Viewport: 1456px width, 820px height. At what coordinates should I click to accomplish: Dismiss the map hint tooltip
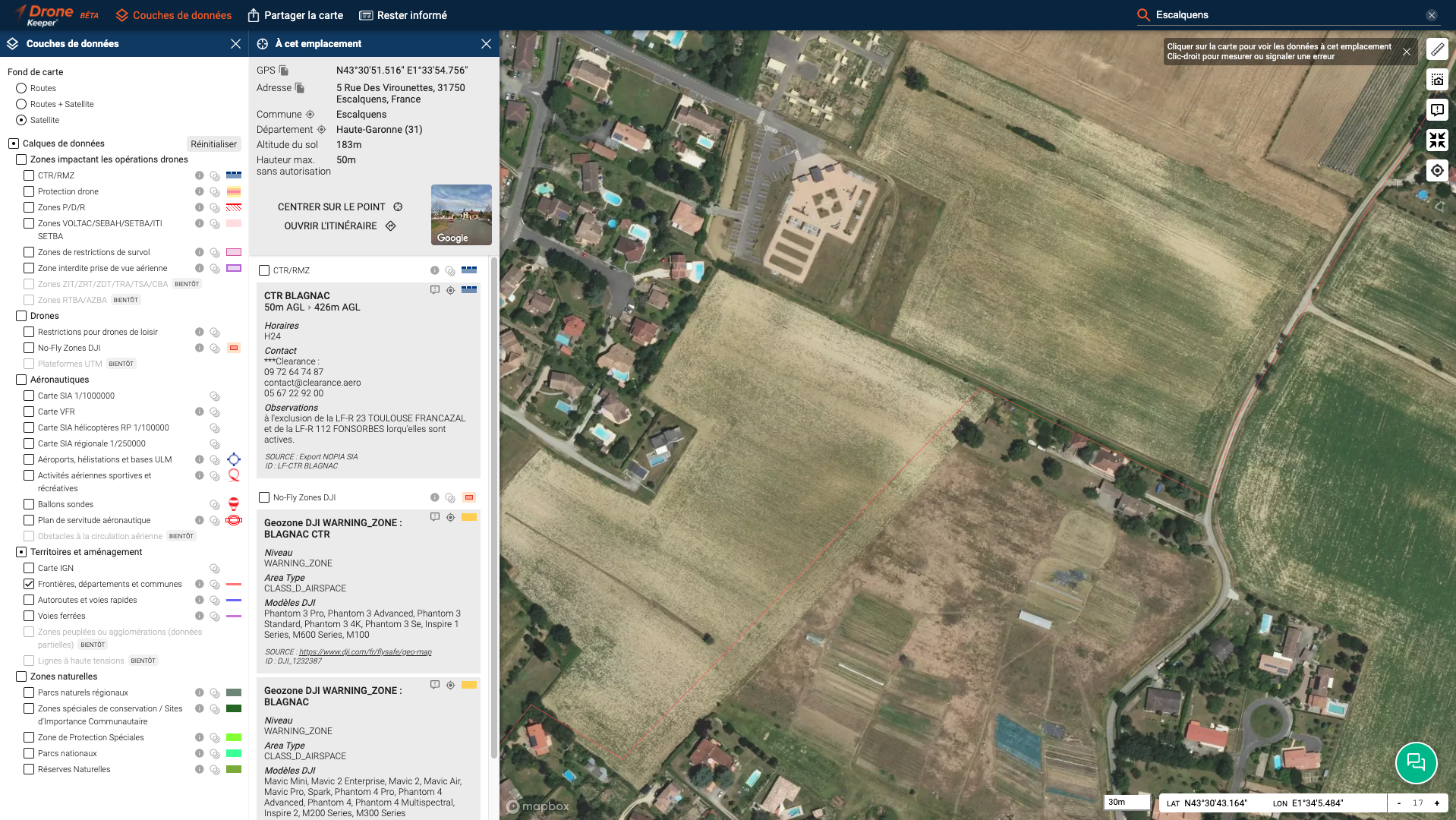tap(1407, 52)
